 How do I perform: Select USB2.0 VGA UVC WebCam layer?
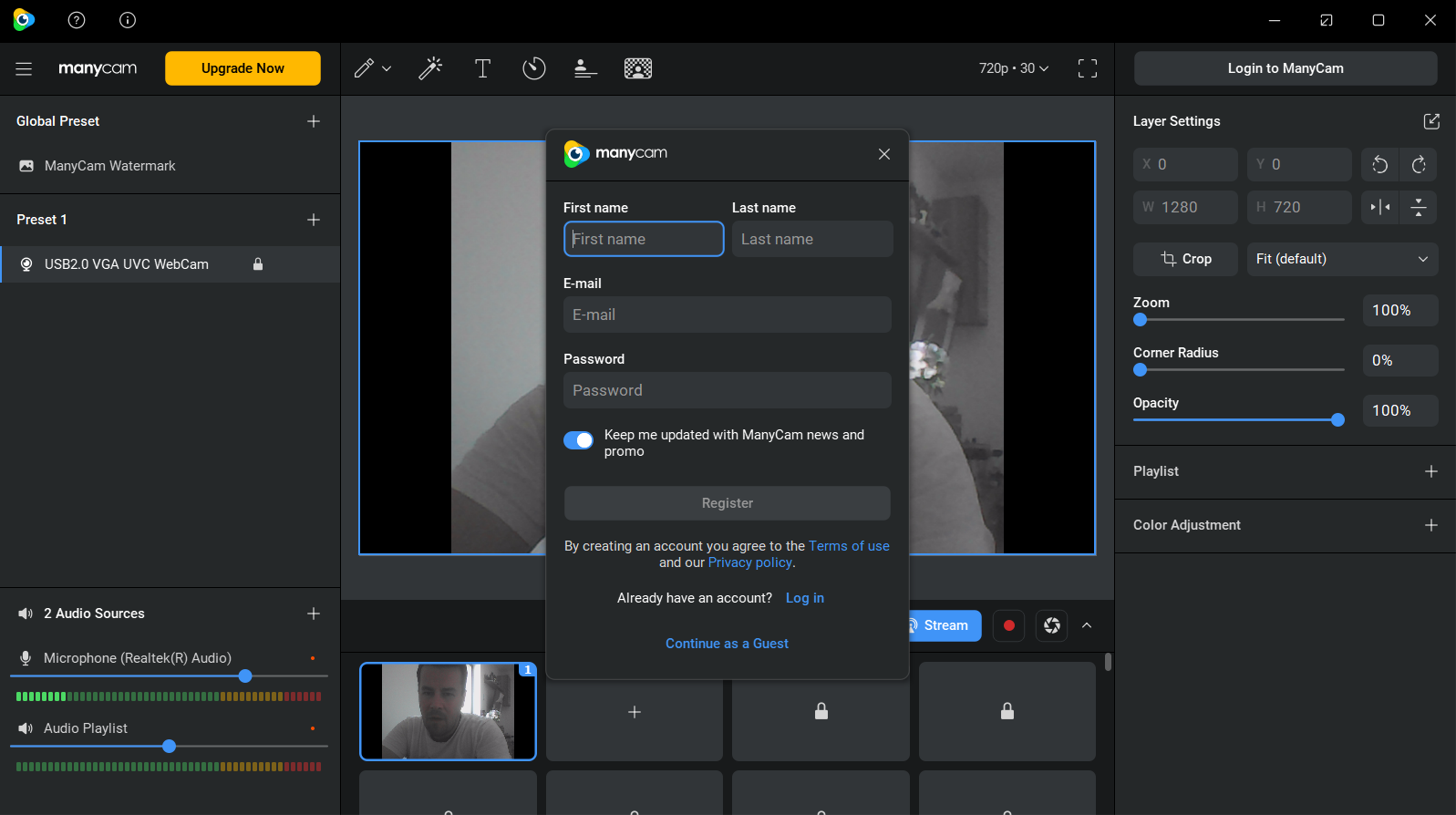(170, 264)
